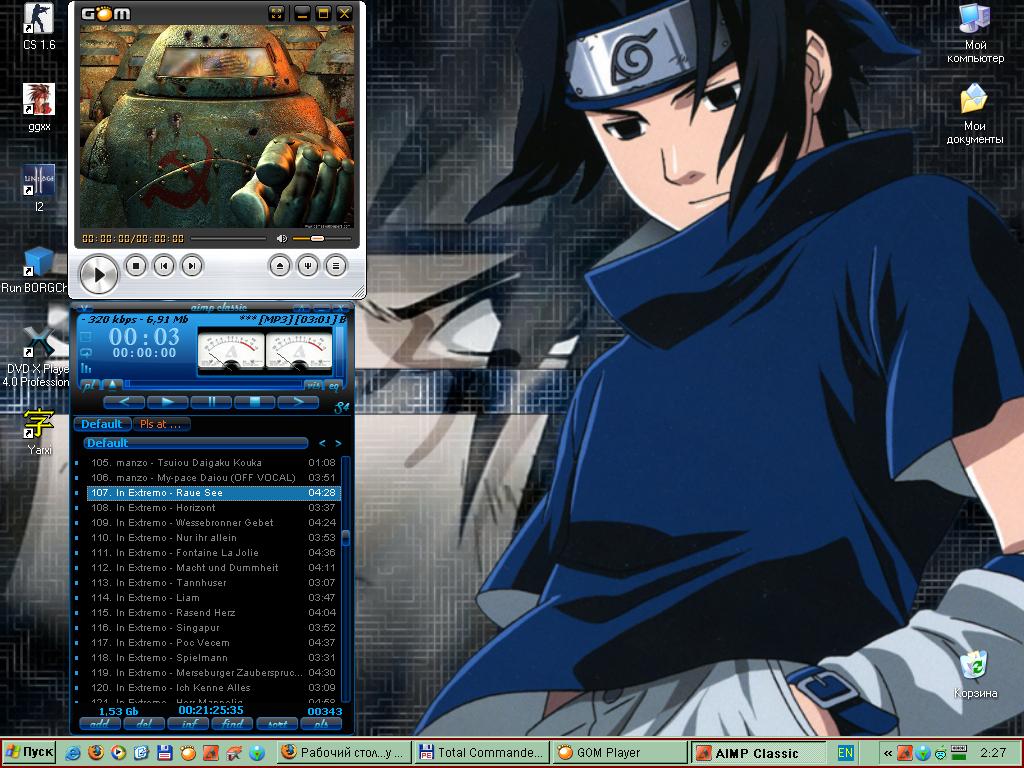
Task: Expand hidden system tray icons
Action: (x=888, y=753)
